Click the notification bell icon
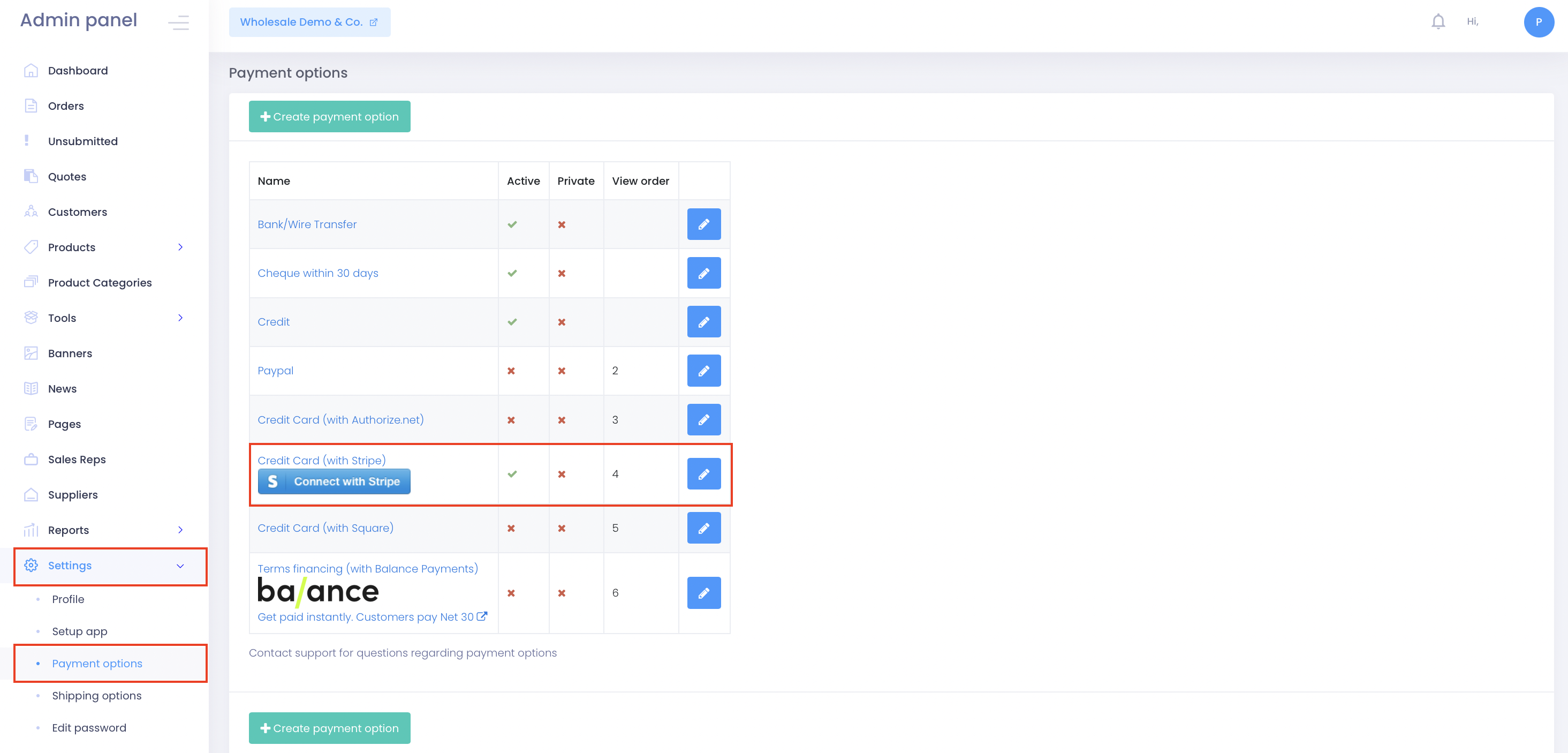 [1438, 22]
